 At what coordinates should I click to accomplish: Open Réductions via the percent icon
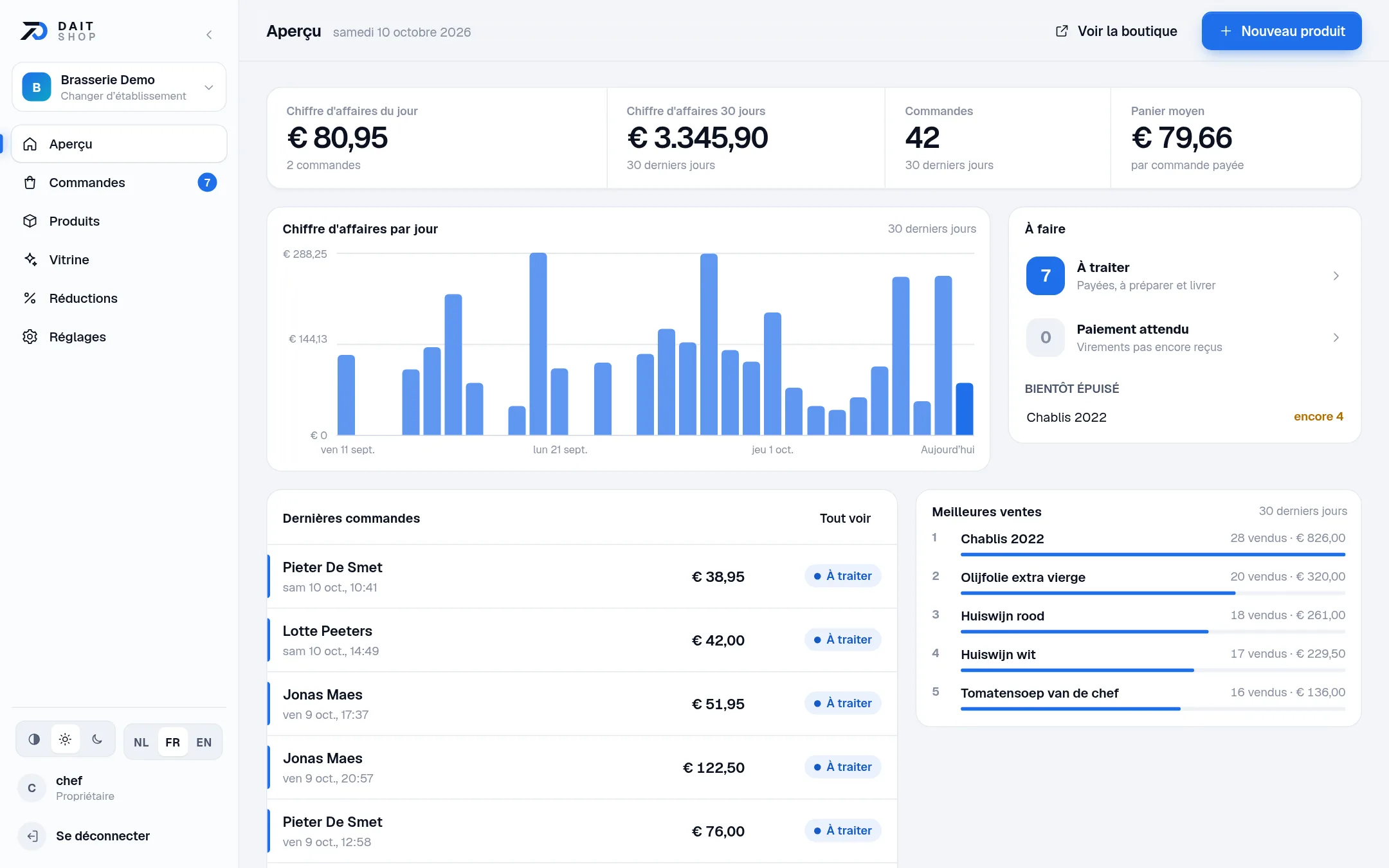30,298
